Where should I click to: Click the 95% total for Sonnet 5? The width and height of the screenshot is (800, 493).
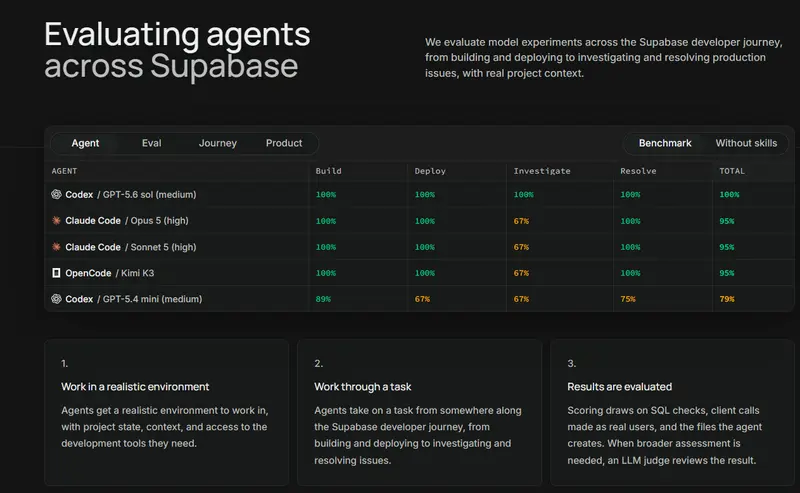pos(727,247)
